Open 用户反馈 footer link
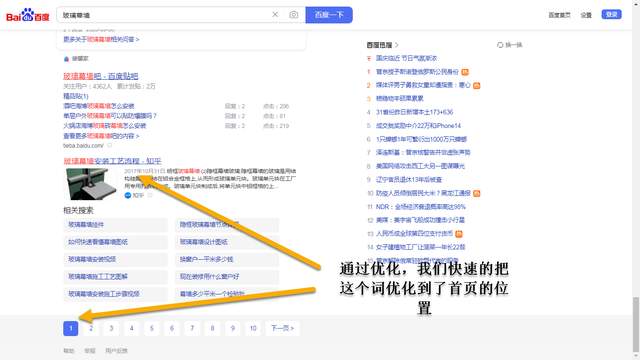 point(116,351)
